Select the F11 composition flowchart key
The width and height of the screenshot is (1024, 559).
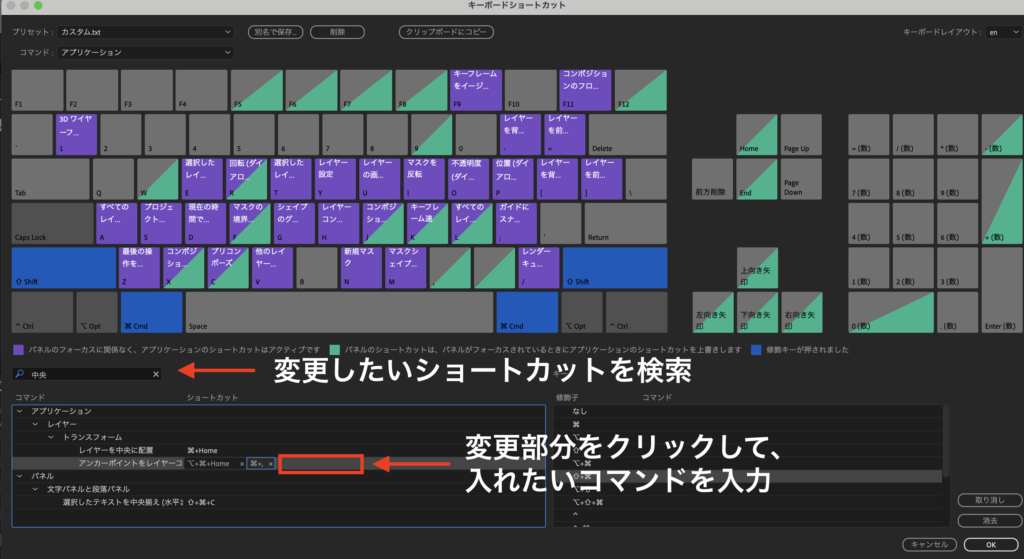pos(585,89)
